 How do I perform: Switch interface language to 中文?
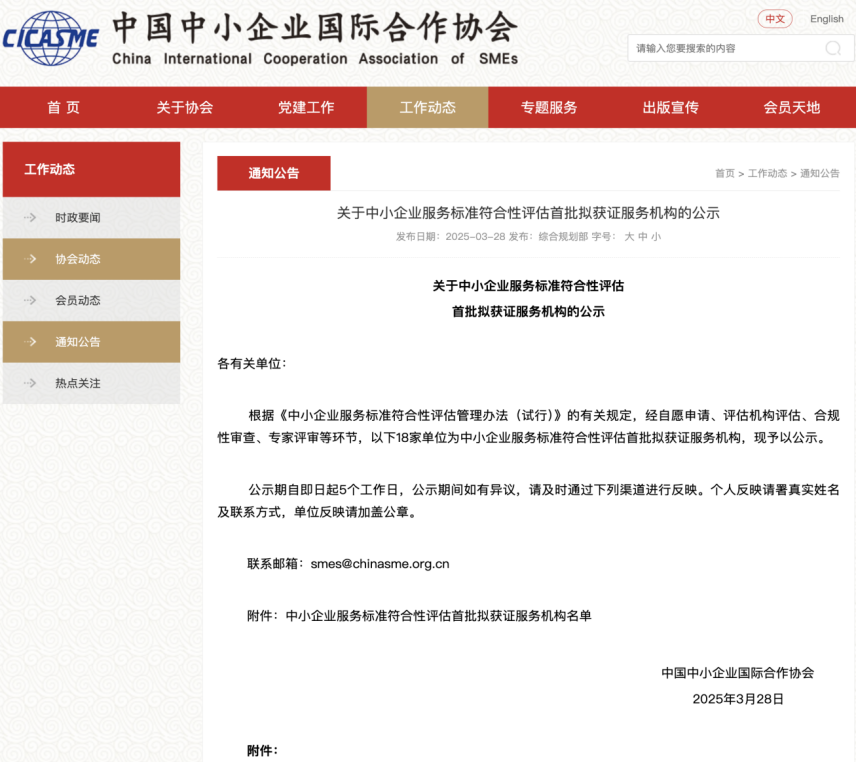tap(774, 18)
